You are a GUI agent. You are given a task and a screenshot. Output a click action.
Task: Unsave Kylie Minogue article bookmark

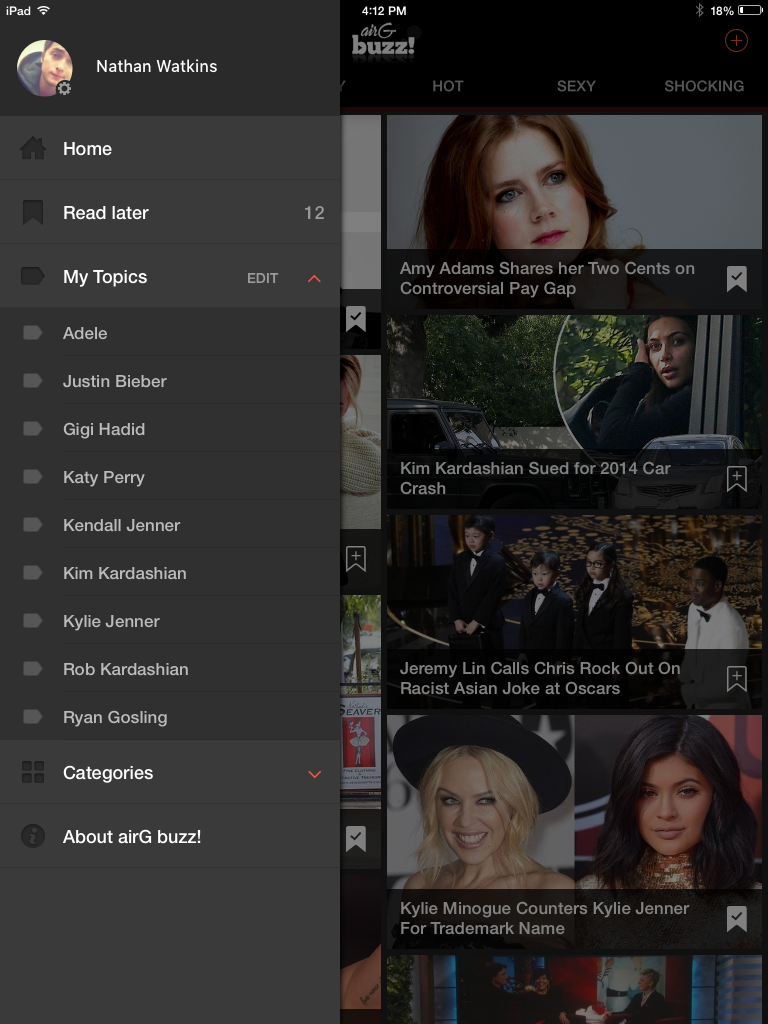click(x=737, y=919)
